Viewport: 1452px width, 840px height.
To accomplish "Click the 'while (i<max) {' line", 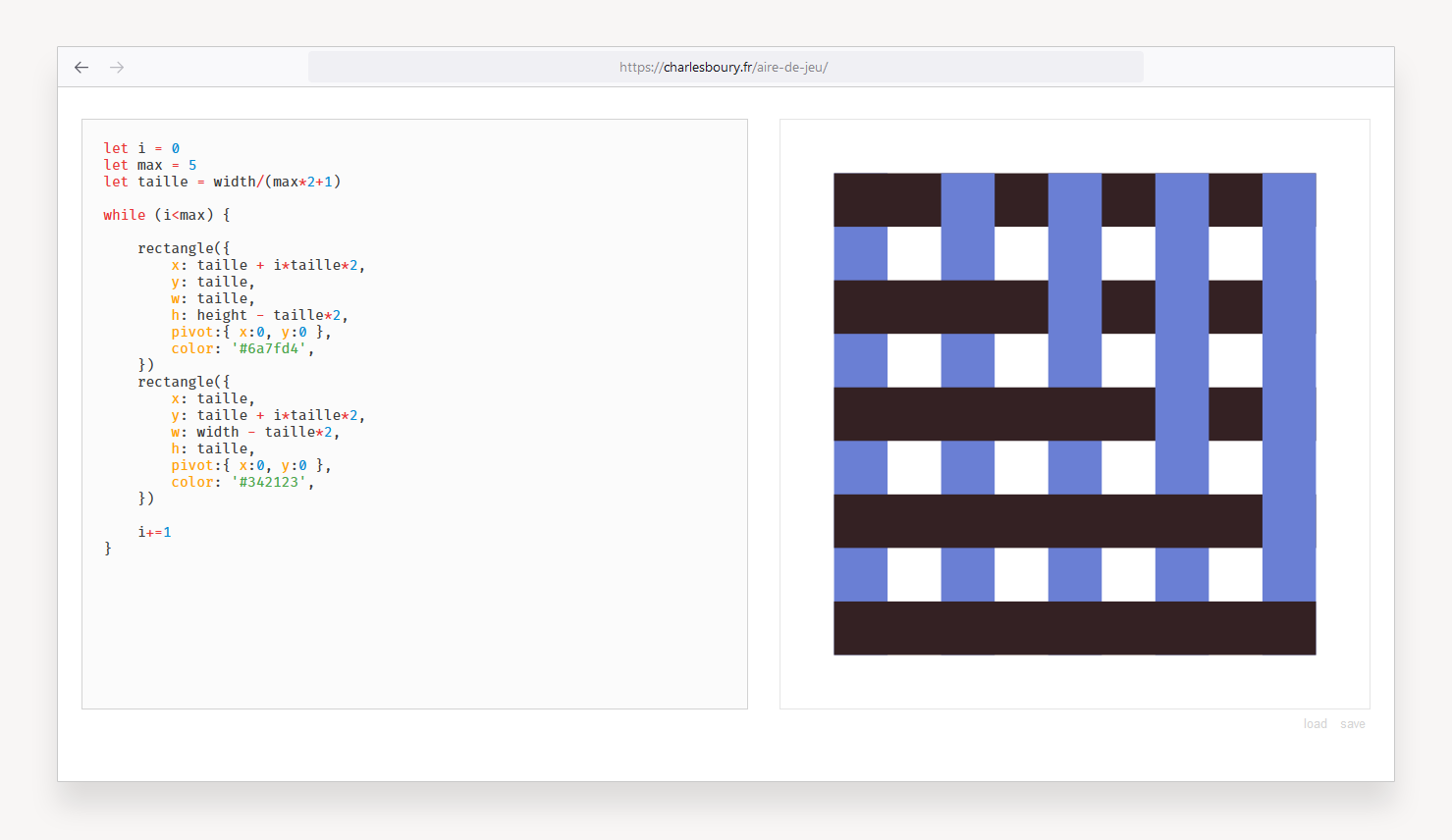I will point(167,216).
